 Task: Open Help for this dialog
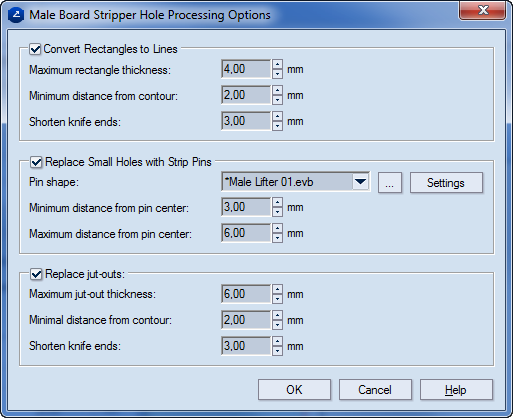pyautogui.click(x=456, y=389)
